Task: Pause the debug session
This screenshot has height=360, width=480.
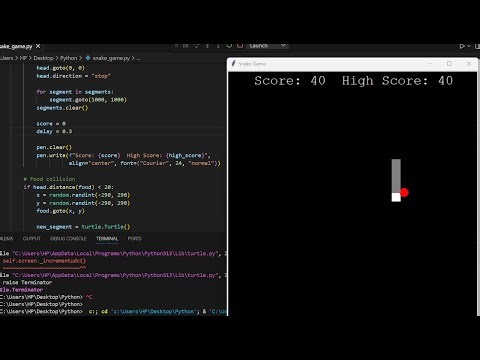Action: click(x=186, y=46)
